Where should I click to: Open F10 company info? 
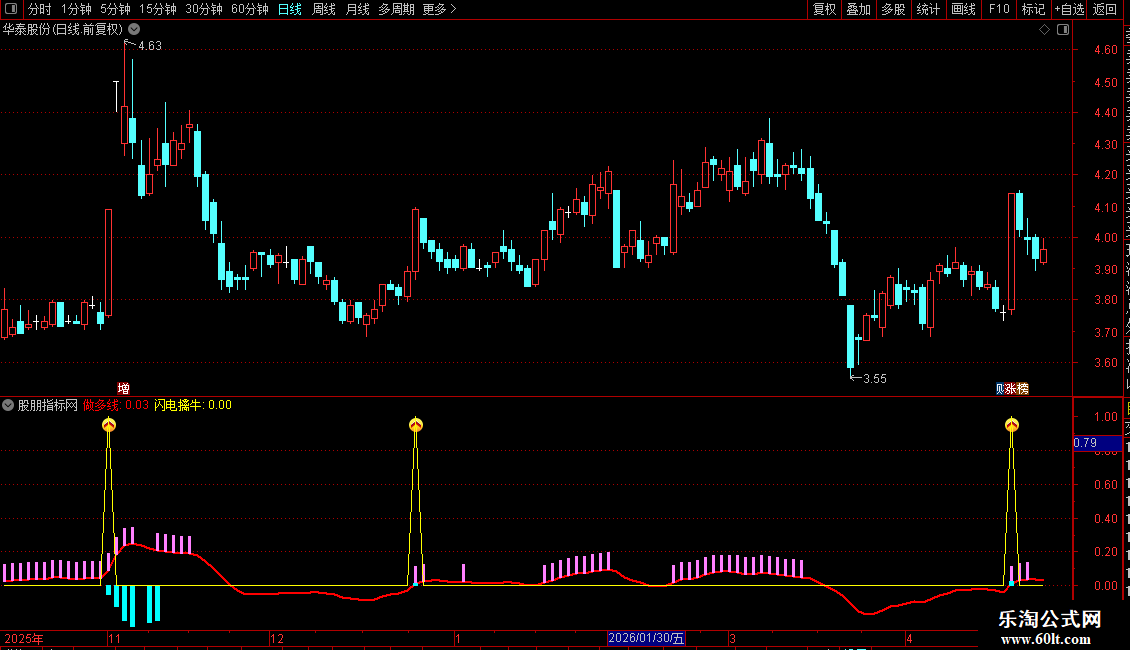point(999,9)
